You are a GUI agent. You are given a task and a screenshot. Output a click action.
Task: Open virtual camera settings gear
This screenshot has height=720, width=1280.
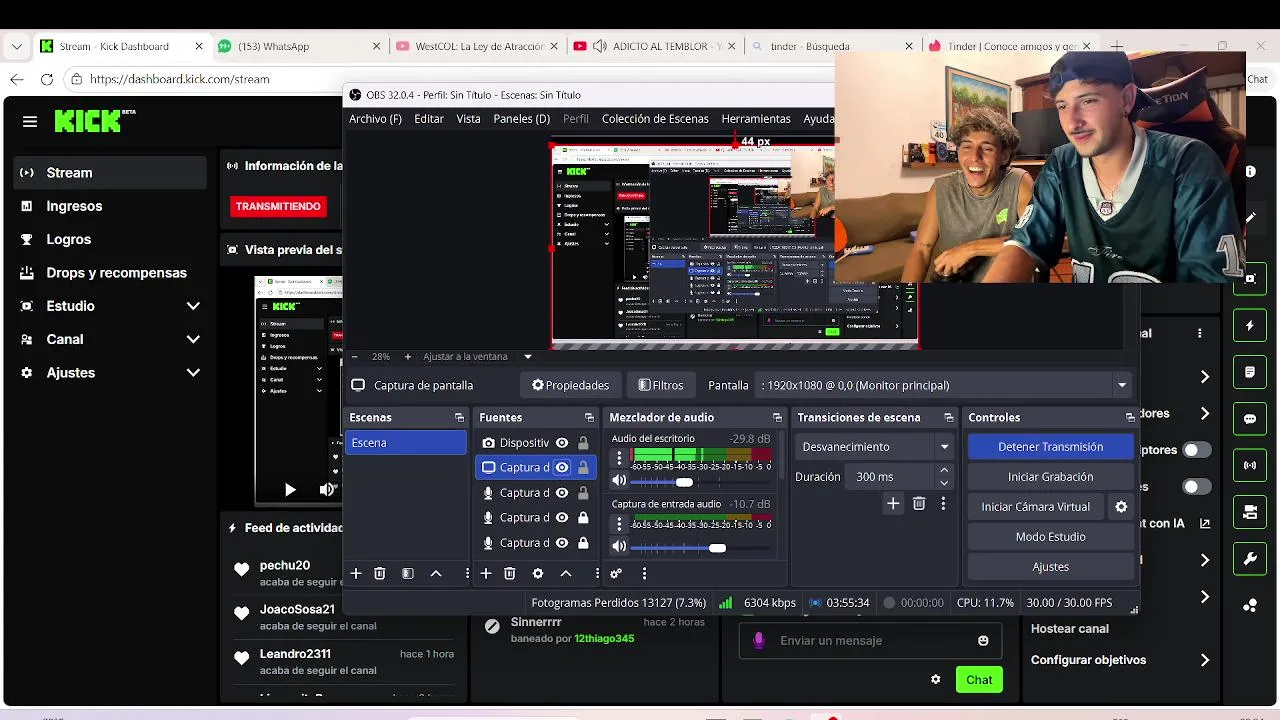tap(1121, 507)
